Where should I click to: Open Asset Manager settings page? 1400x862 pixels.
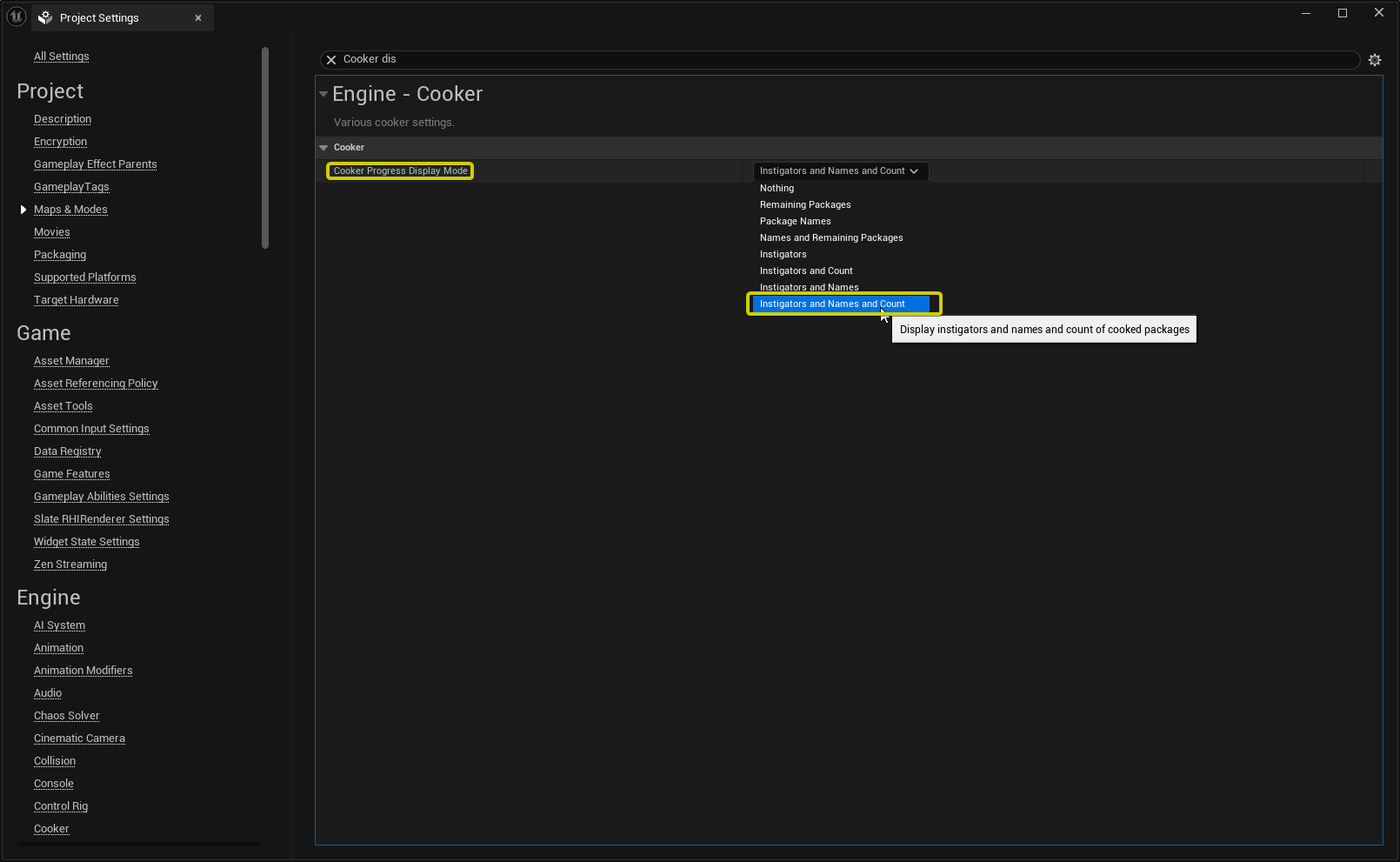click(71, 361)
